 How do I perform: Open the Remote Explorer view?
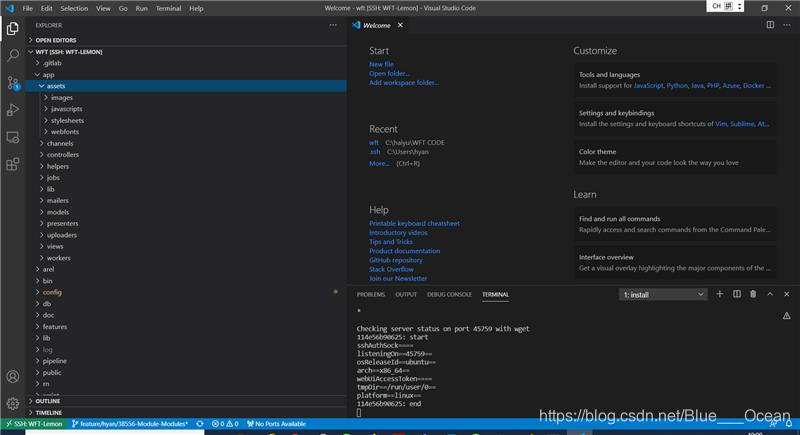(13, 137)
